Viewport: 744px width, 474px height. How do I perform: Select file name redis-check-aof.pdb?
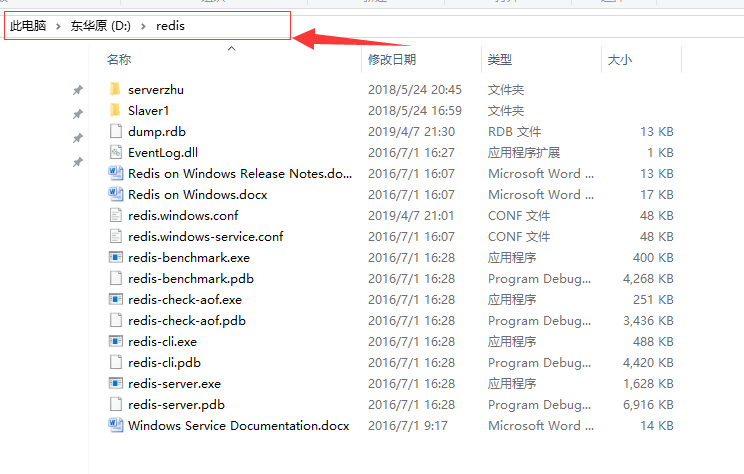tap(187, 320)
